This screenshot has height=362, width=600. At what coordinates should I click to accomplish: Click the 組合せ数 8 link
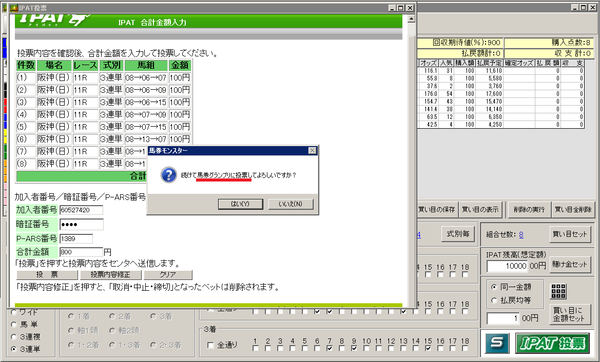pyautogui.click(x=521, y=235)
